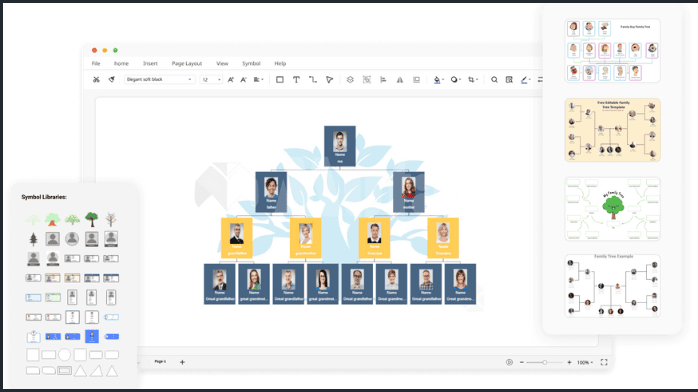The image size is (698, 392).
Task: Add a new page with the plus button
Action: coord(182,362)
